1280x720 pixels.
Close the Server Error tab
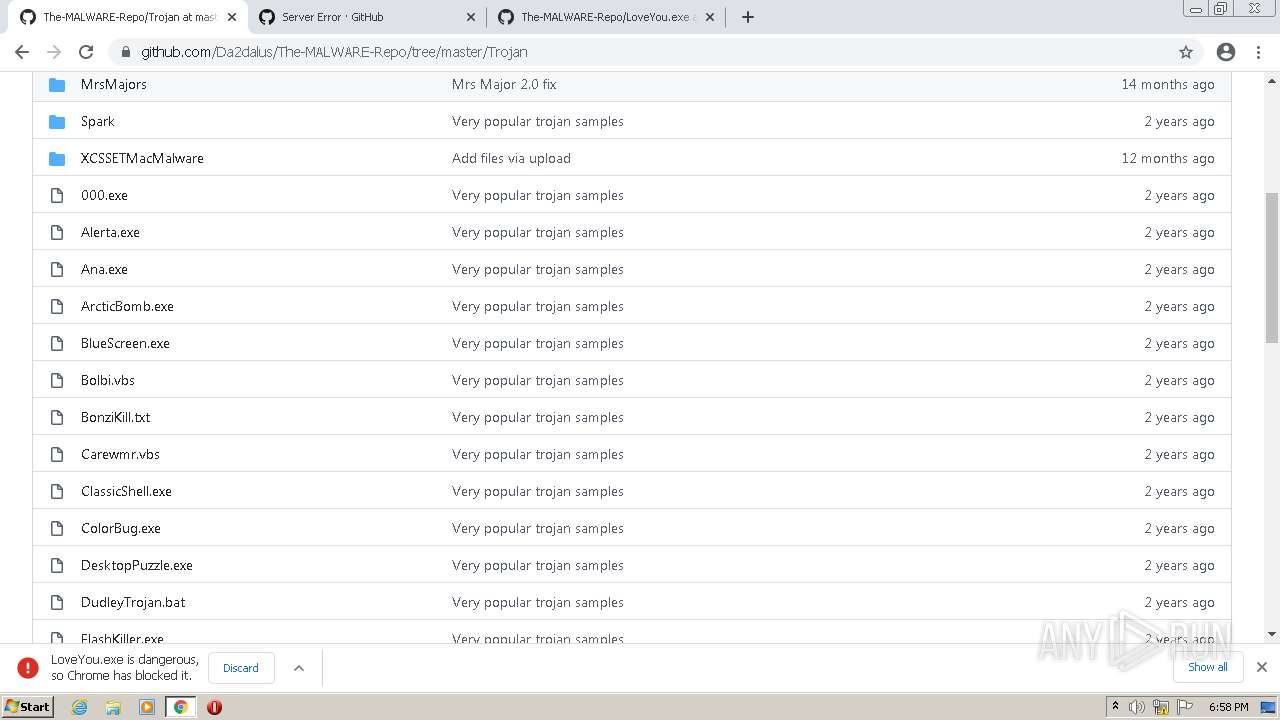[470, 17]
